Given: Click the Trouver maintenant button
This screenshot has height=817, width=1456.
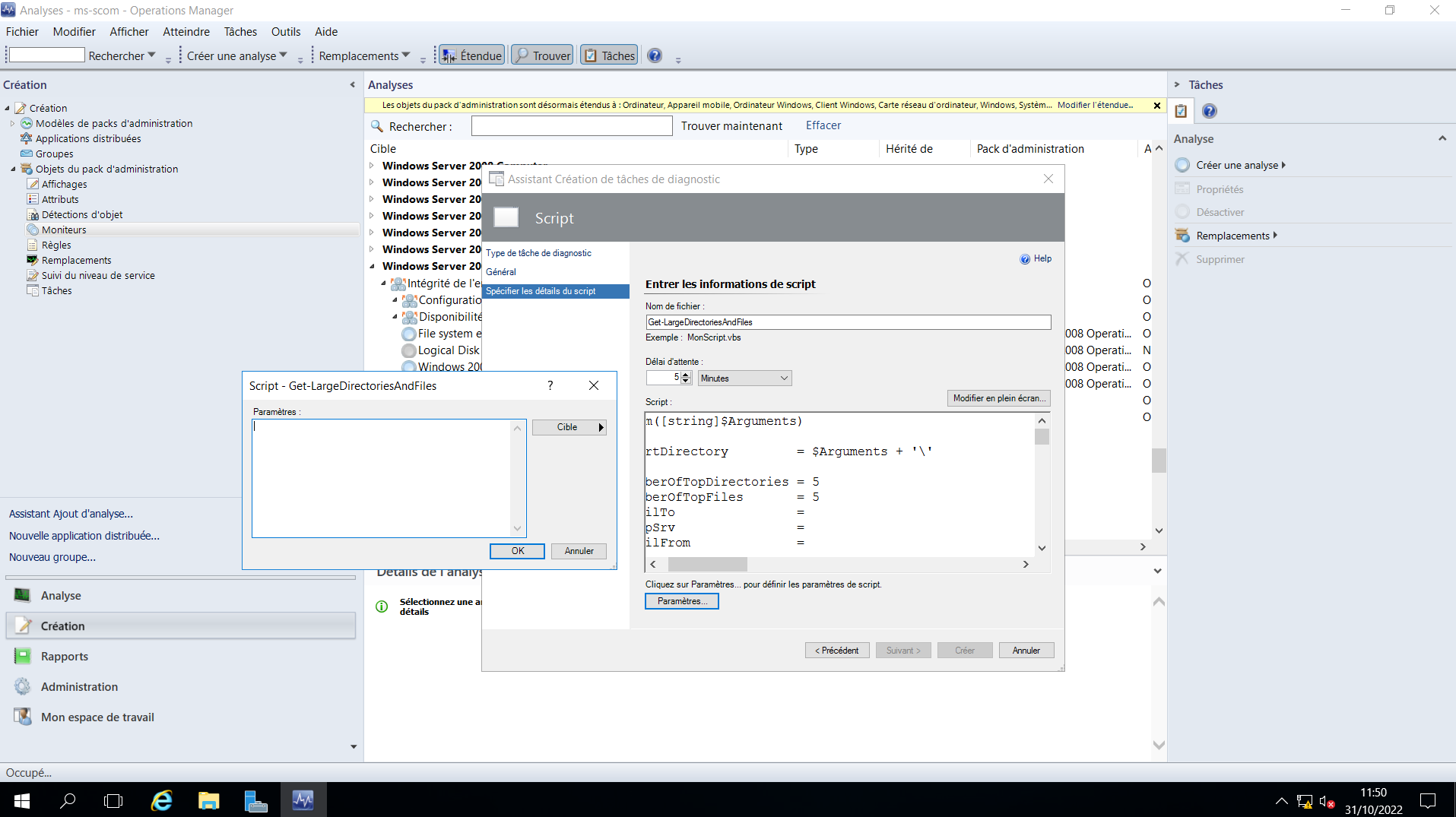Looking at the screenshot, I should (x=731, y=125).
